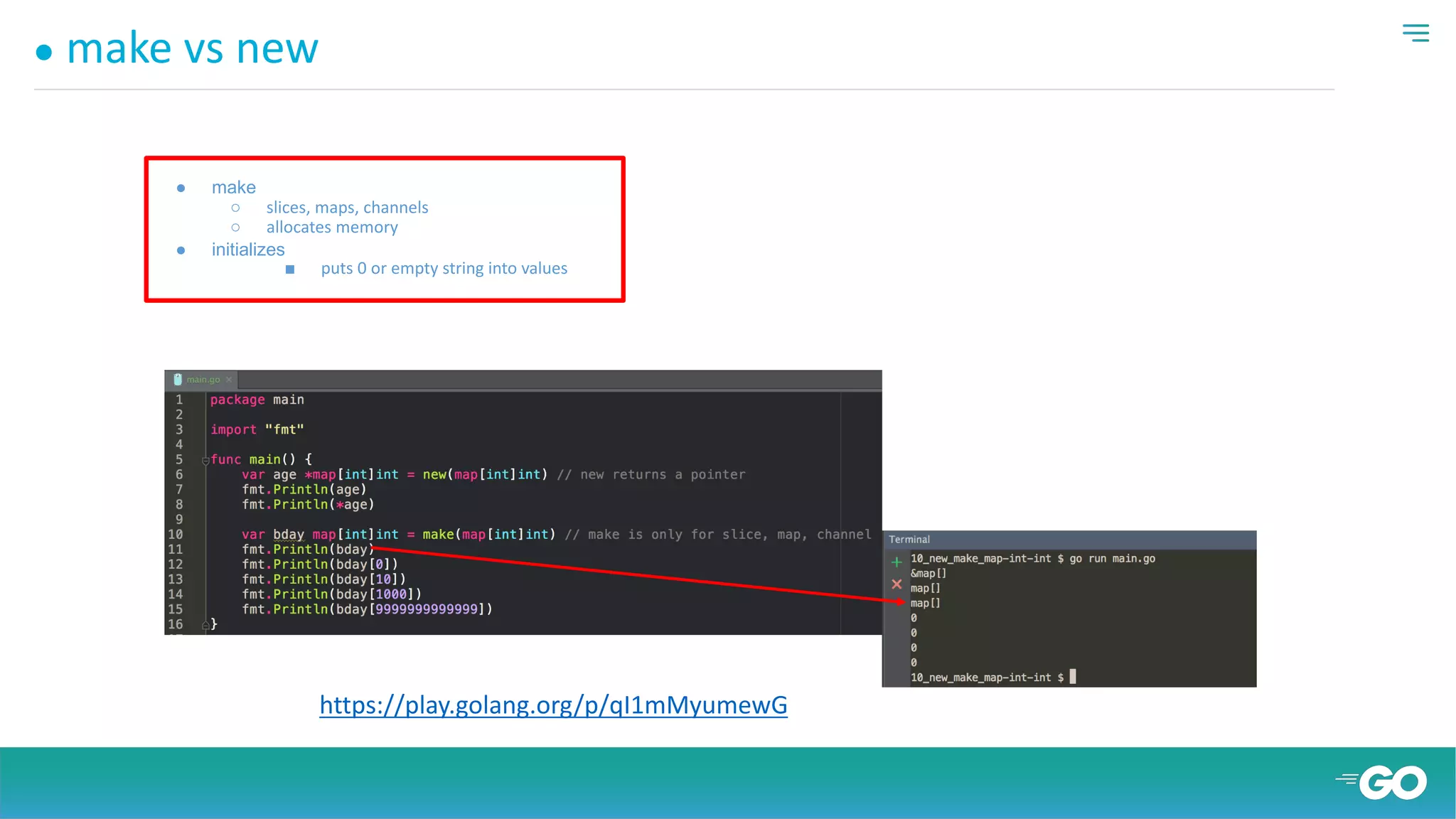Click the 'go run main.go' terminal command
Image resolution: width=1456 pixels, height=819 pixels.
[1112, 559]
